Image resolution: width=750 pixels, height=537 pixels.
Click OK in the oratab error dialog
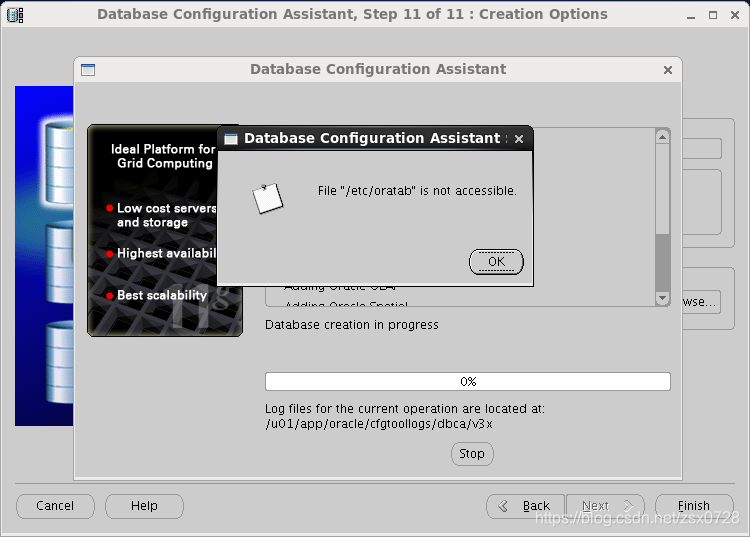pyautogui.click(x=496, y=262)
